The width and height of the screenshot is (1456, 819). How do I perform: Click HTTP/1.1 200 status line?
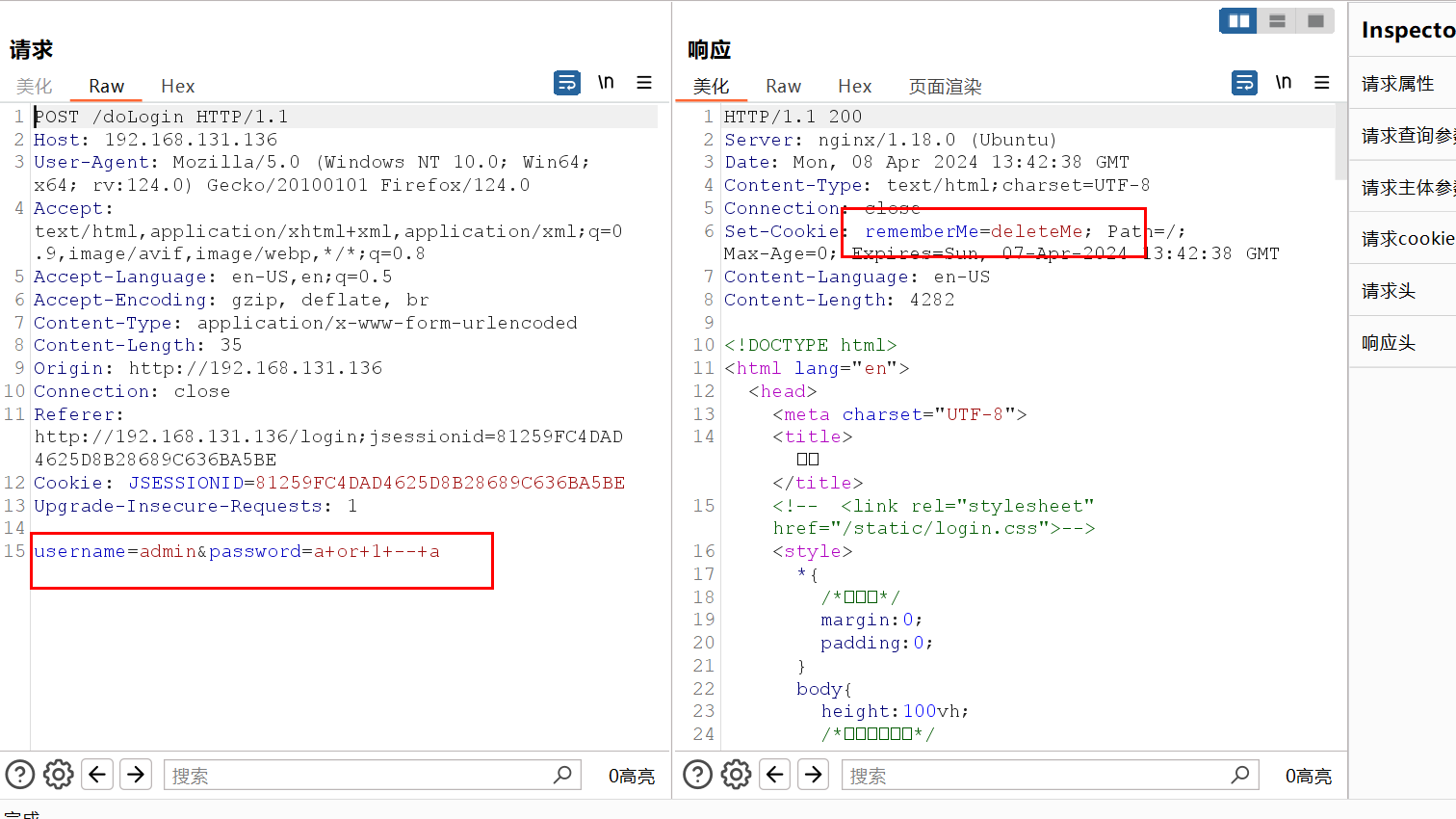pyautogui.click(x=793, y=117)
